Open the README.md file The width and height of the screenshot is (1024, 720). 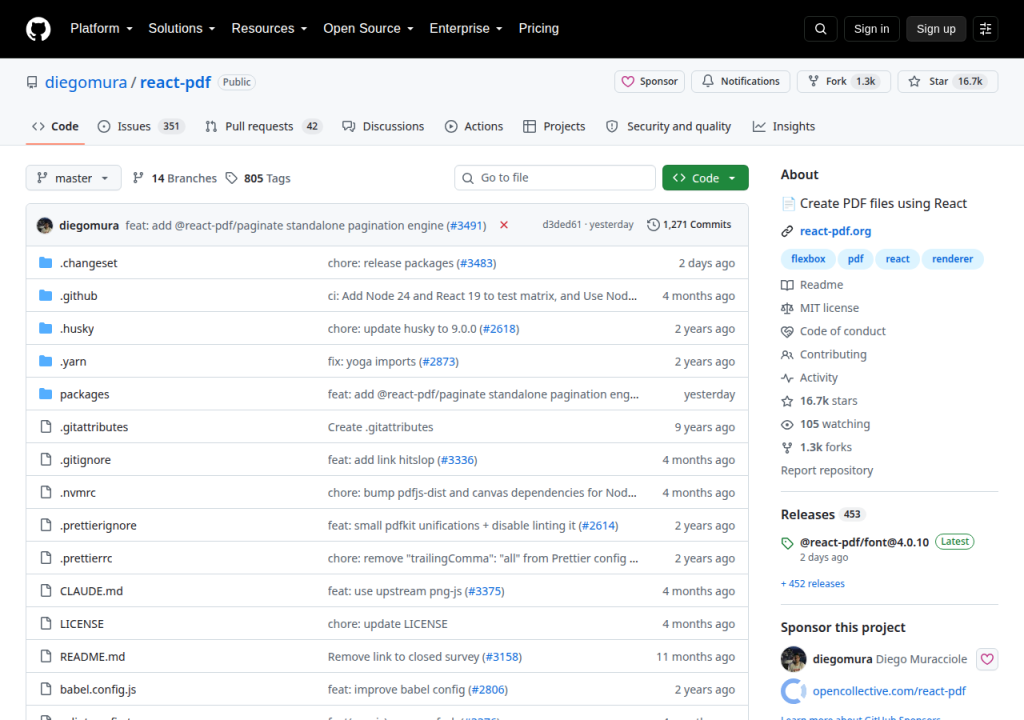click(93, 657)
